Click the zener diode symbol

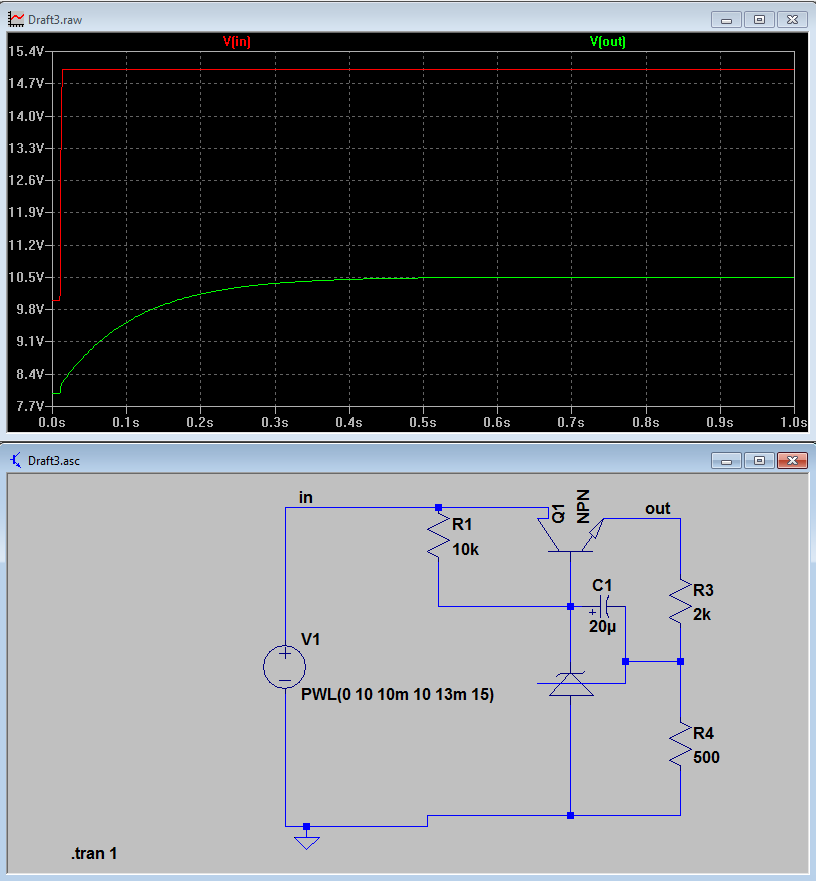(x=570, y=684)
